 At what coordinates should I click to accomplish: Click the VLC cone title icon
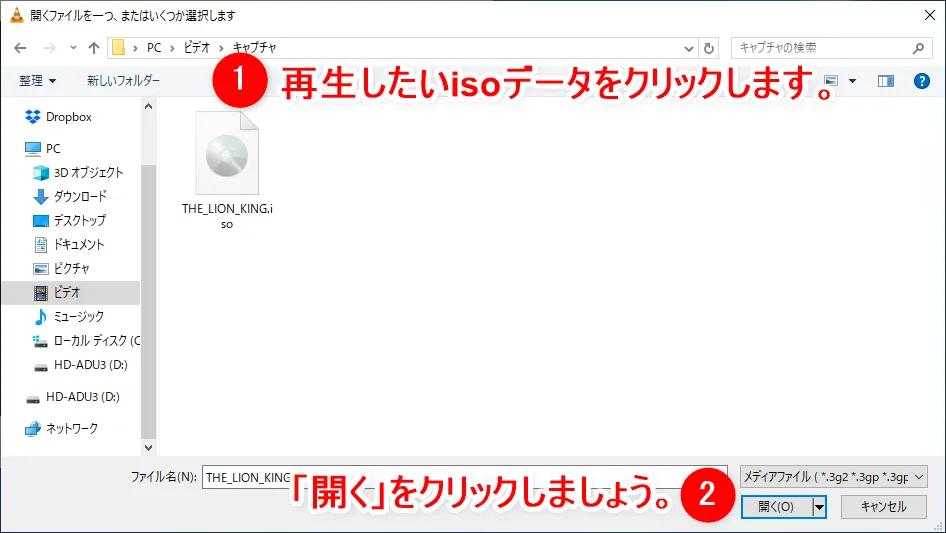click(17, 15)
